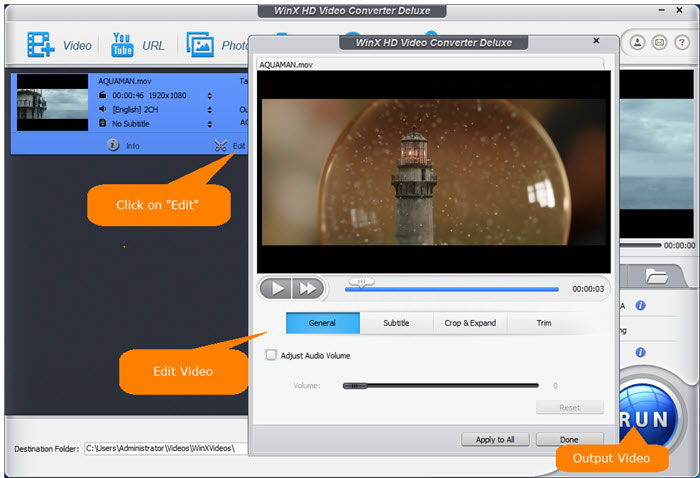Click the Destination Folder path field
The image size is (700, 478).
point(166,448)
